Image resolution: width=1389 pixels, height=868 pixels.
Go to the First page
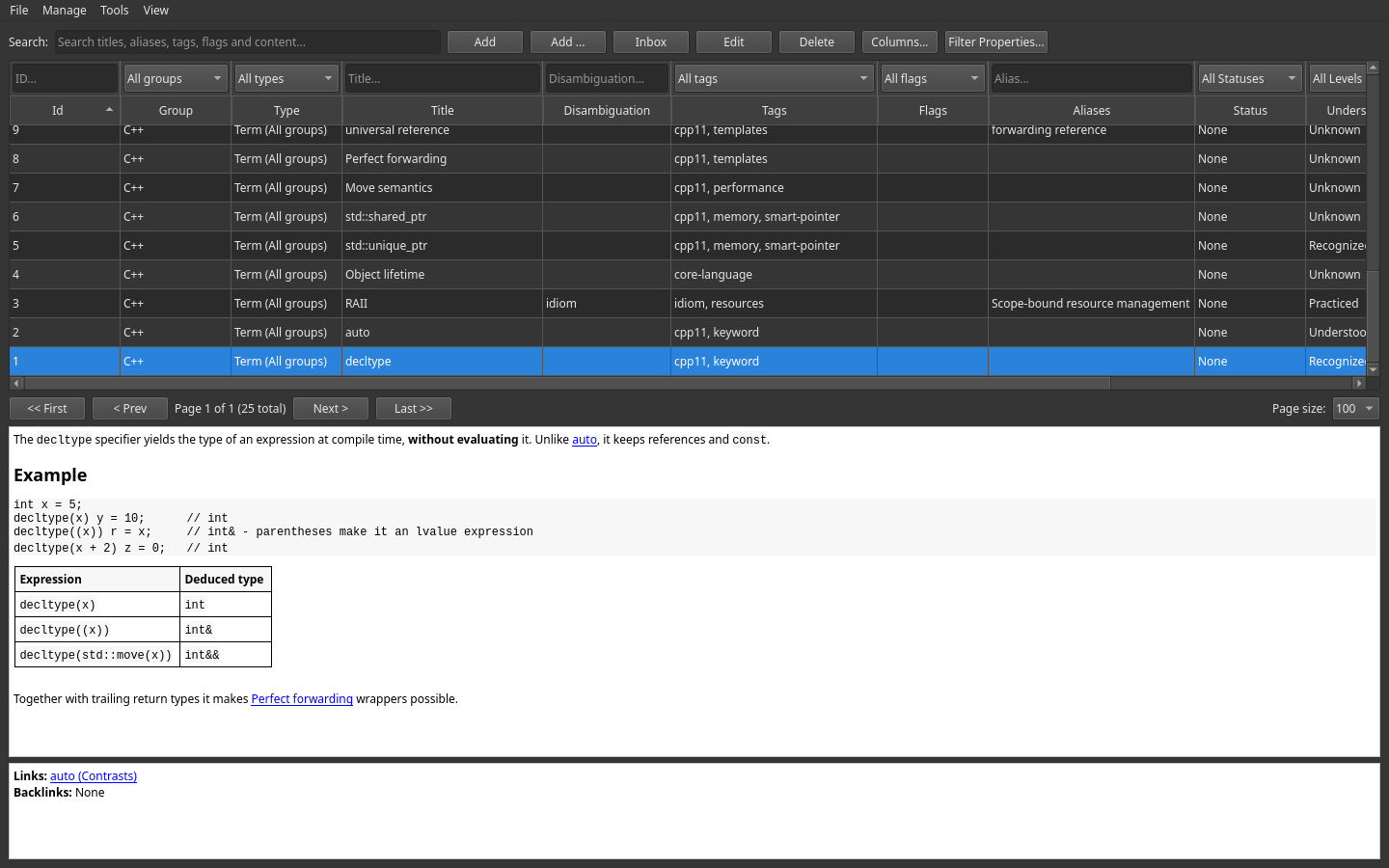coord(47,409)
